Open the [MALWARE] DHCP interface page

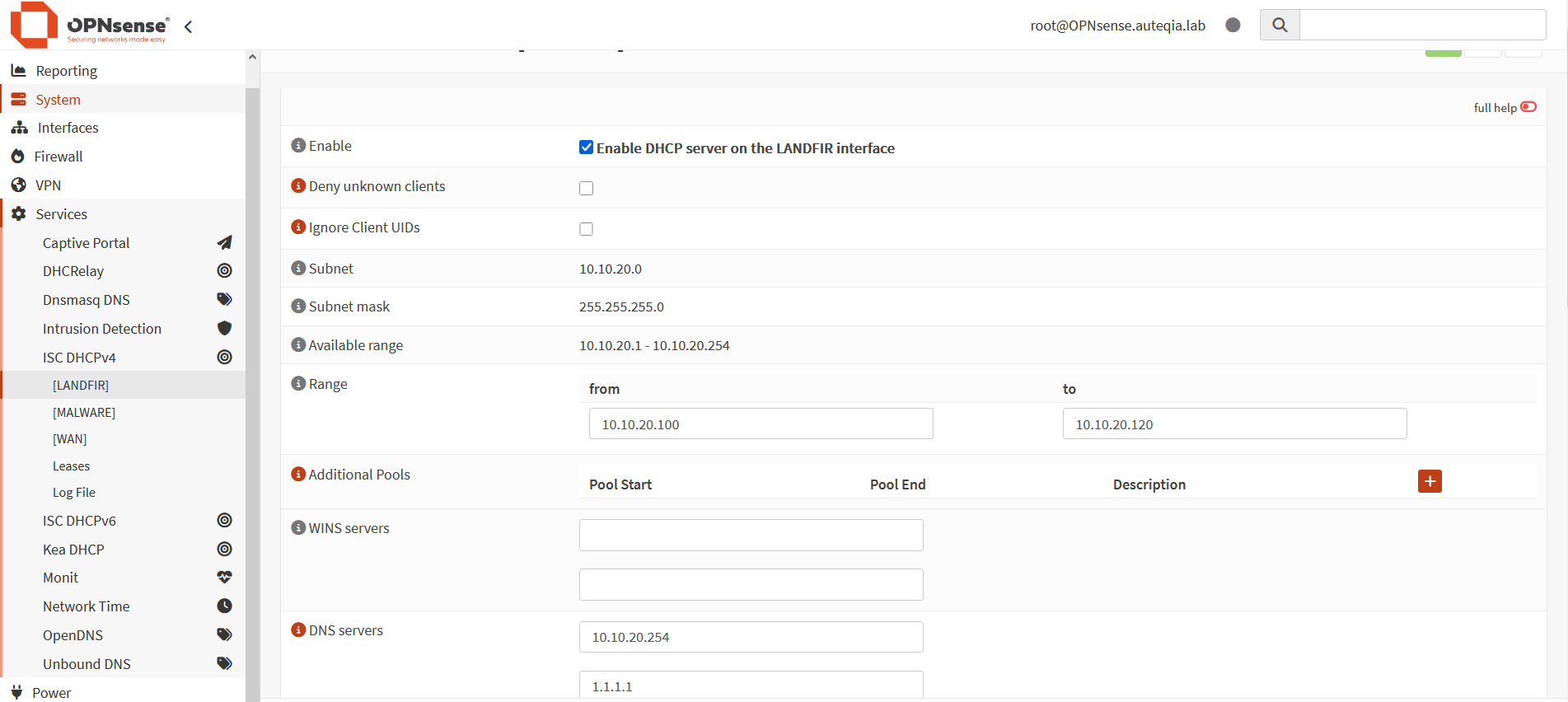[x=84, y=412]
